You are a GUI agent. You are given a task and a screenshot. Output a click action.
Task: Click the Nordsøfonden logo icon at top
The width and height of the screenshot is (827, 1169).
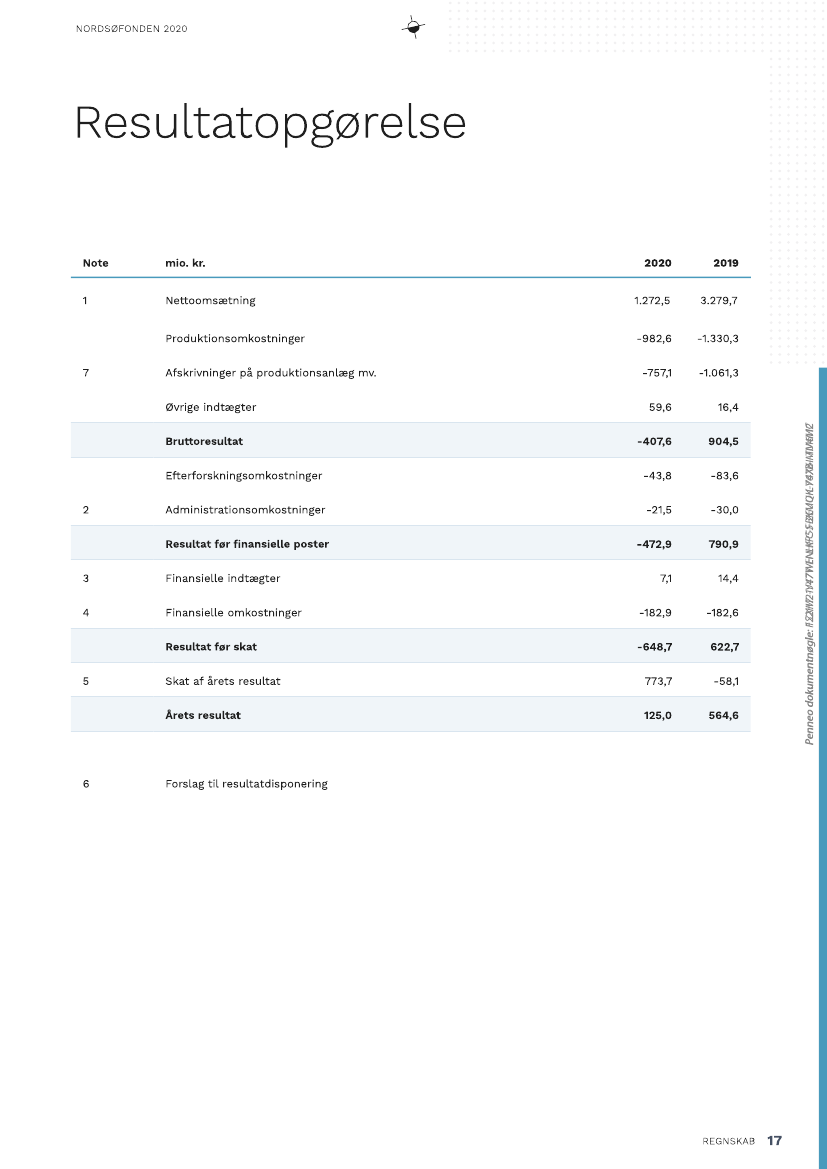click(x=413, y=28)
